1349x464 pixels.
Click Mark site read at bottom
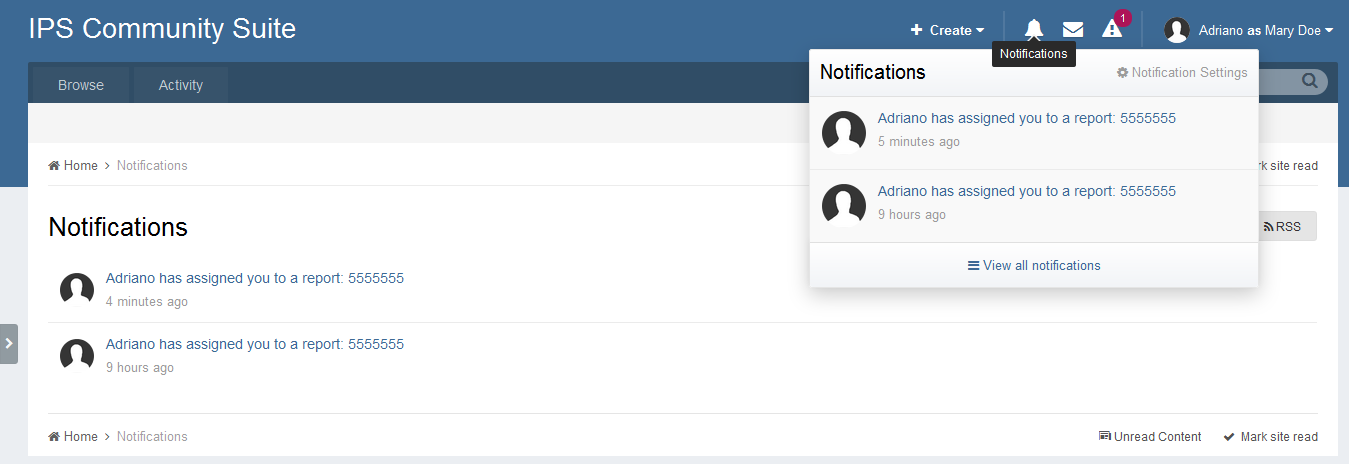coord(1270,437)
